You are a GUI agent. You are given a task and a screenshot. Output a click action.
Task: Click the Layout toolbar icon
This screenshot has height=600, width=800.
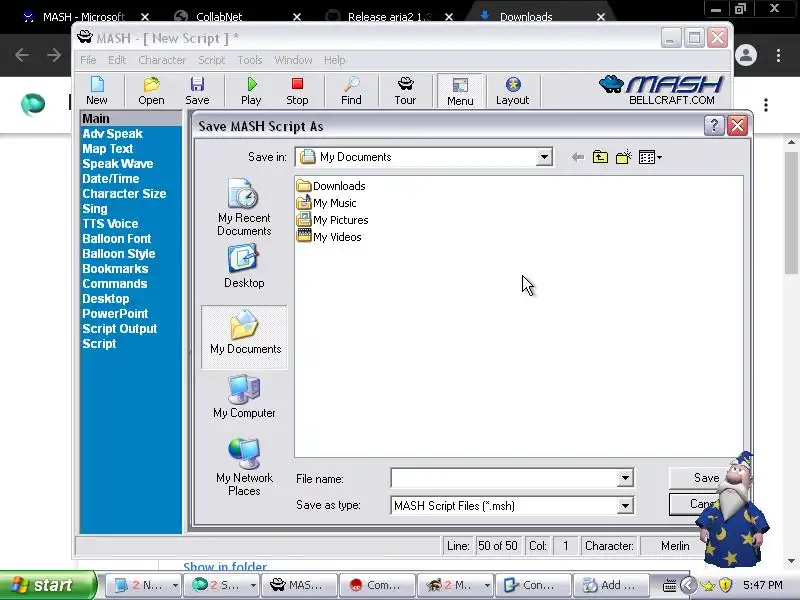click(513, 90)
